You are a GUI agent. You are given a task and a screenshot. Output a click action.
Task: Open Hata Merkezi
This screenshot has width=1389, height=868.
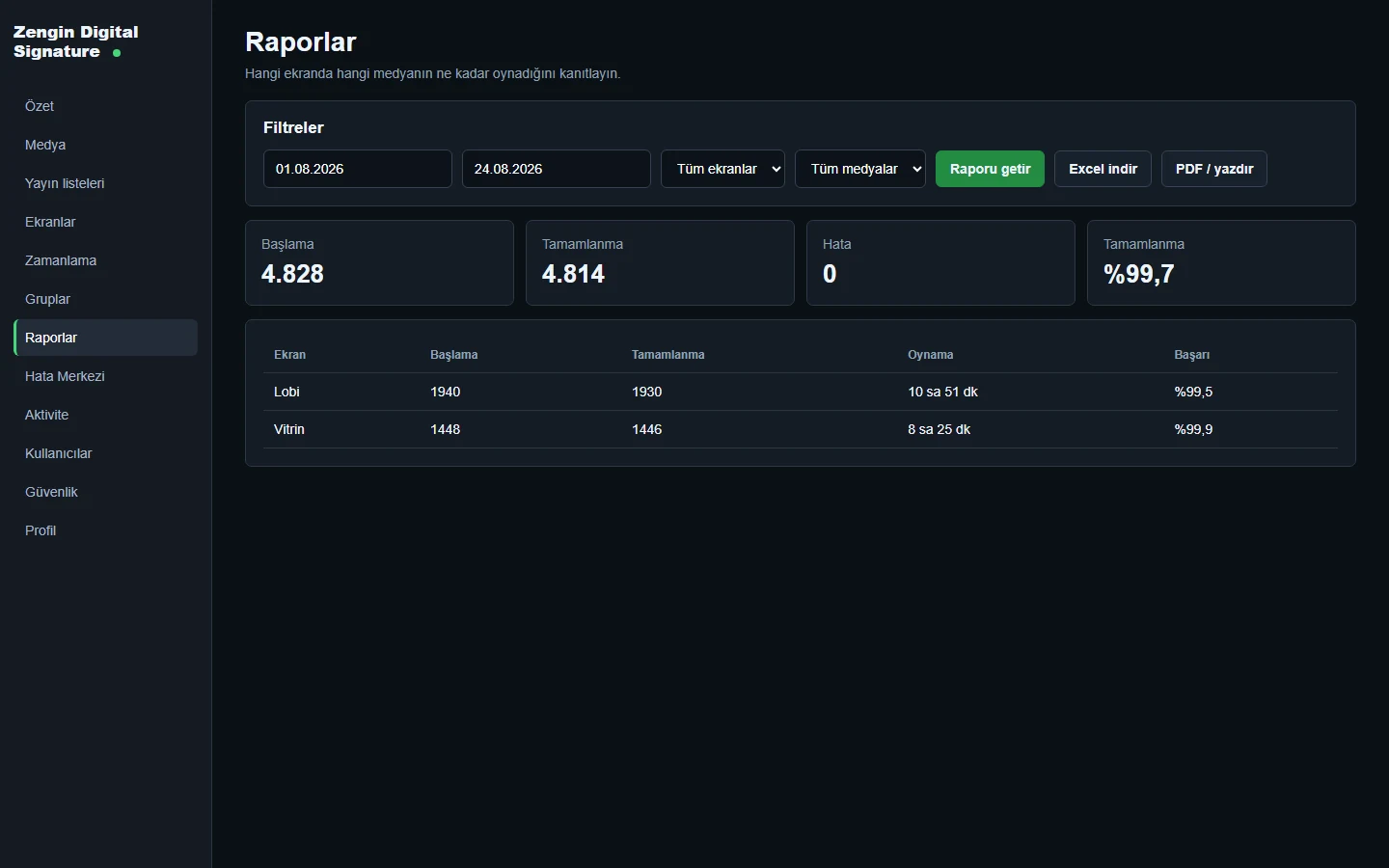coord(105,376)
